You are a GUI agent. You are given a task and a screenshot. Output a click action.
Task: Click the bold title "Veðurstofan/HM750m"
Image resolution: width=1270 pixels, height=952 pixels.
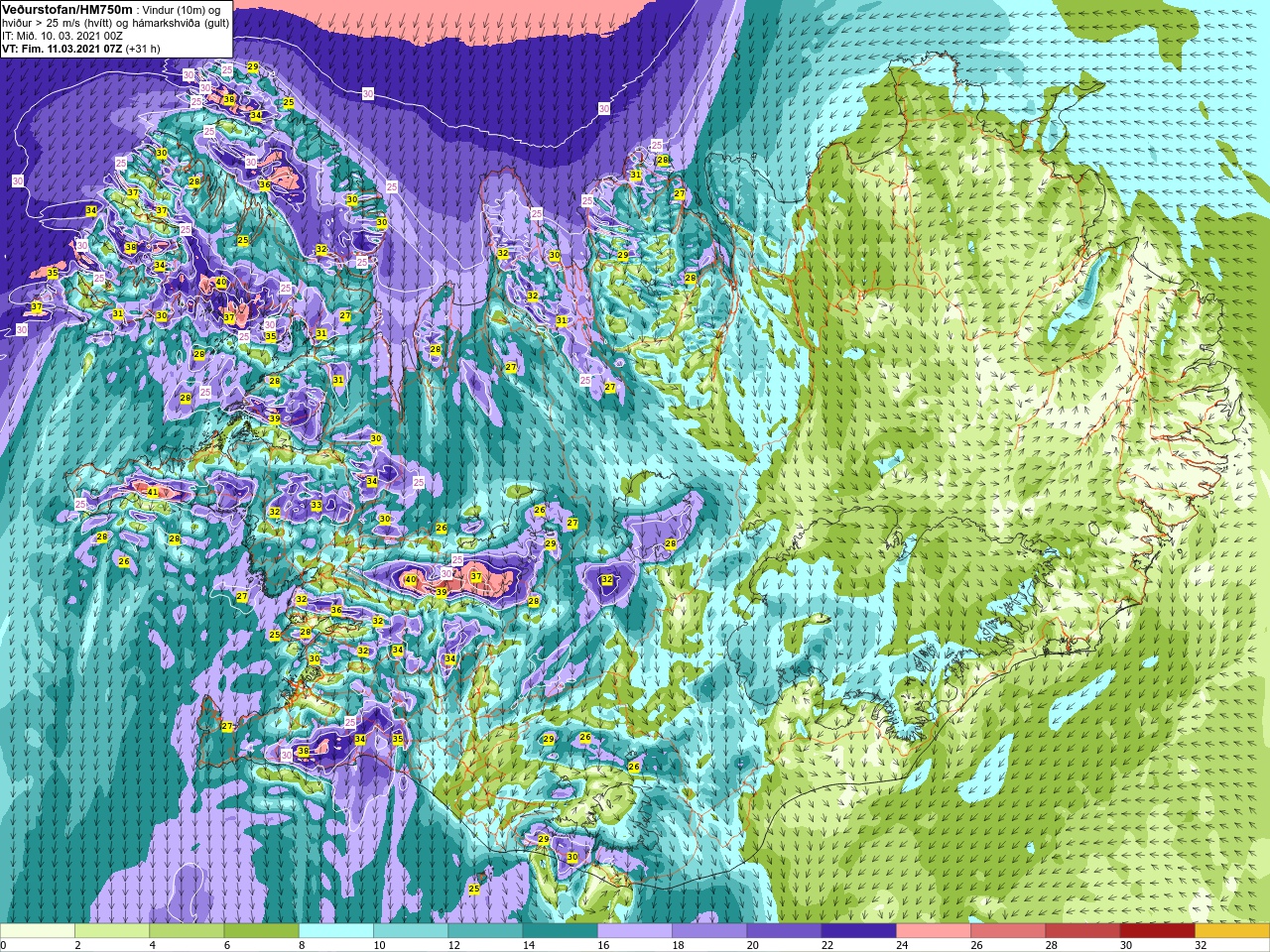[67, 10]
